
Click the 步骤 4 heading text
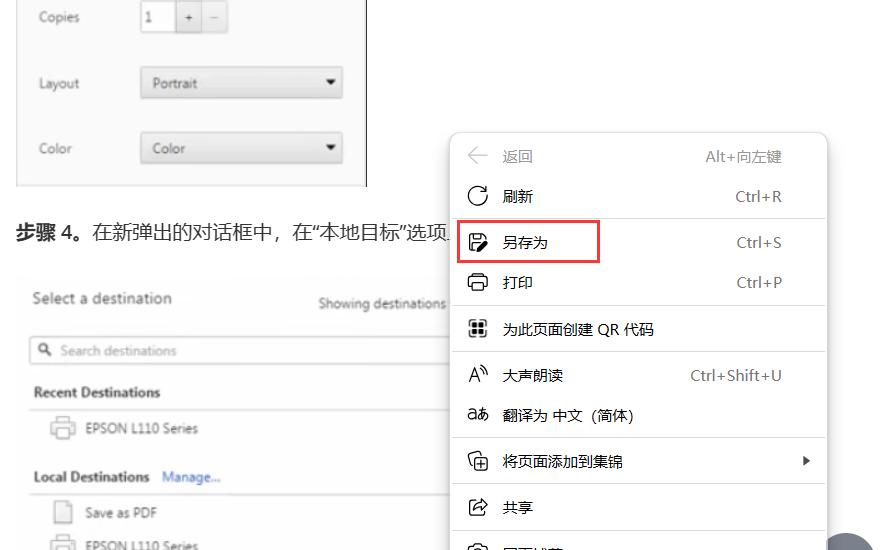(50, 232)
